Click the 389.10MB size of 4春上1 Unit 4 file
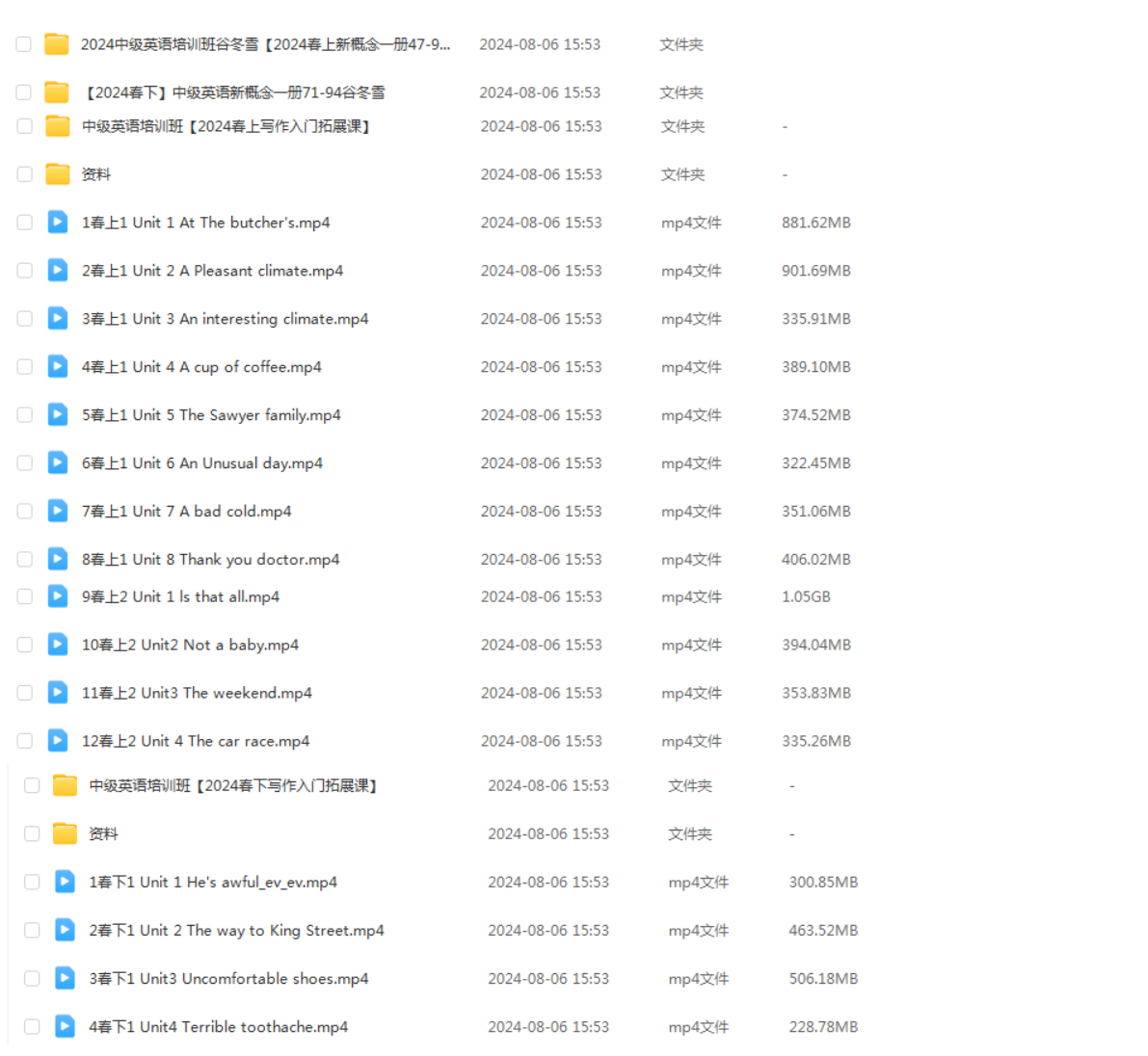Image resolution: width=1148 pixels, height=1056 pixels. pos(815,367)
